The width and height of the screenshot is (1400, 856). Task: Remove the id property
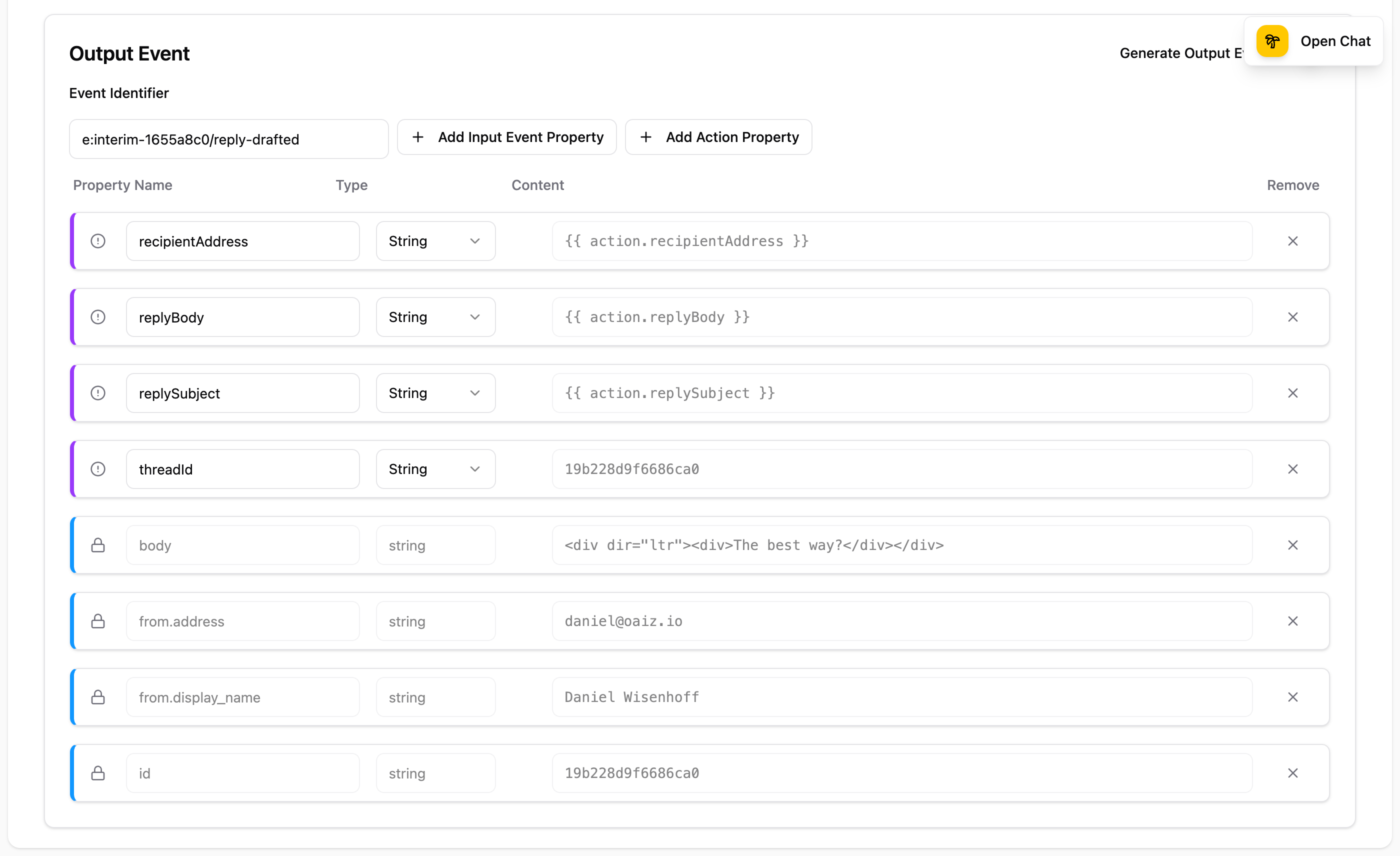click(x=1293, y=772)
